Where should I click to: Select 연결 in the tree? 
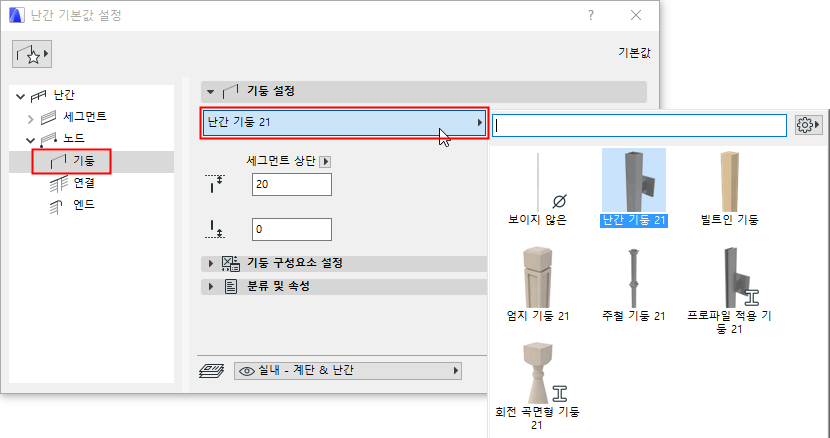(84, 183)
